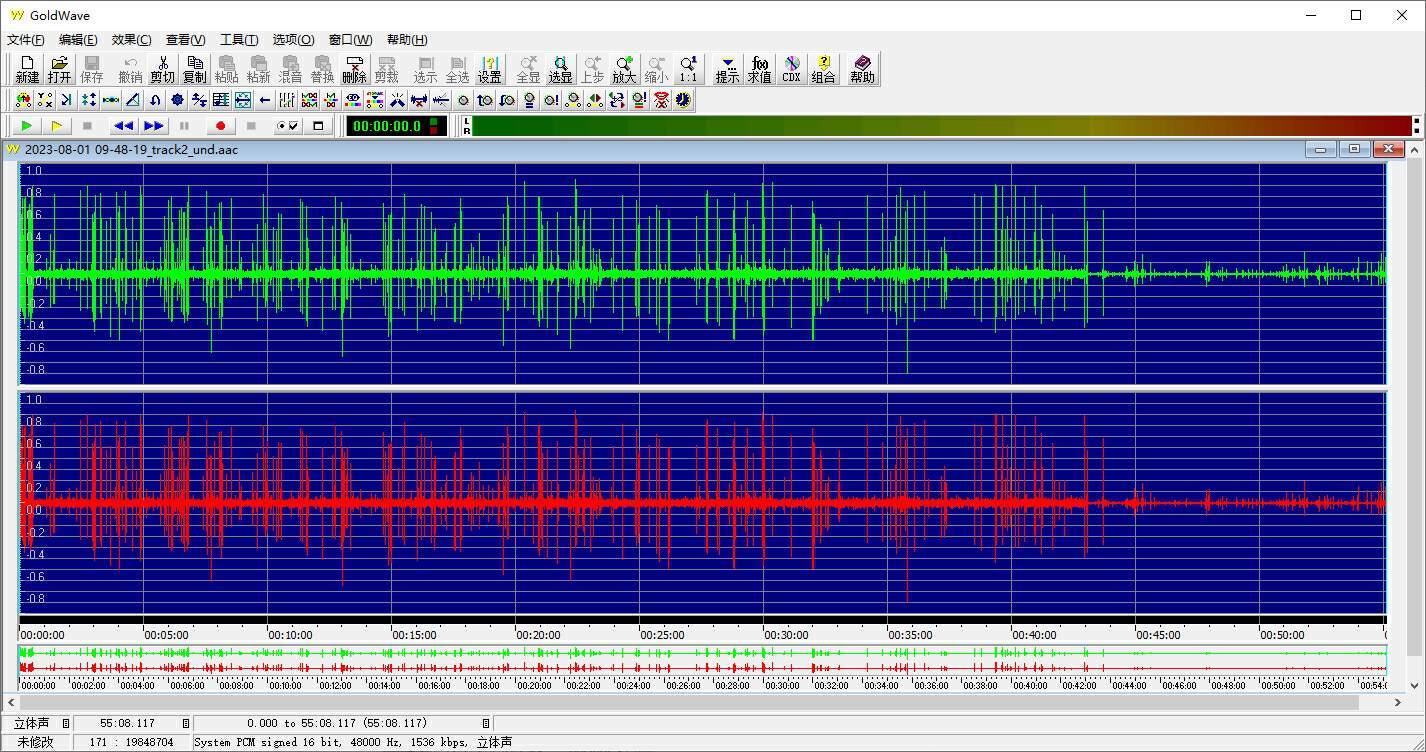Open the 编辑(E) menu
Image resolution: width=1426 pixels, height=752 pixels.
[x=78, y=40]
